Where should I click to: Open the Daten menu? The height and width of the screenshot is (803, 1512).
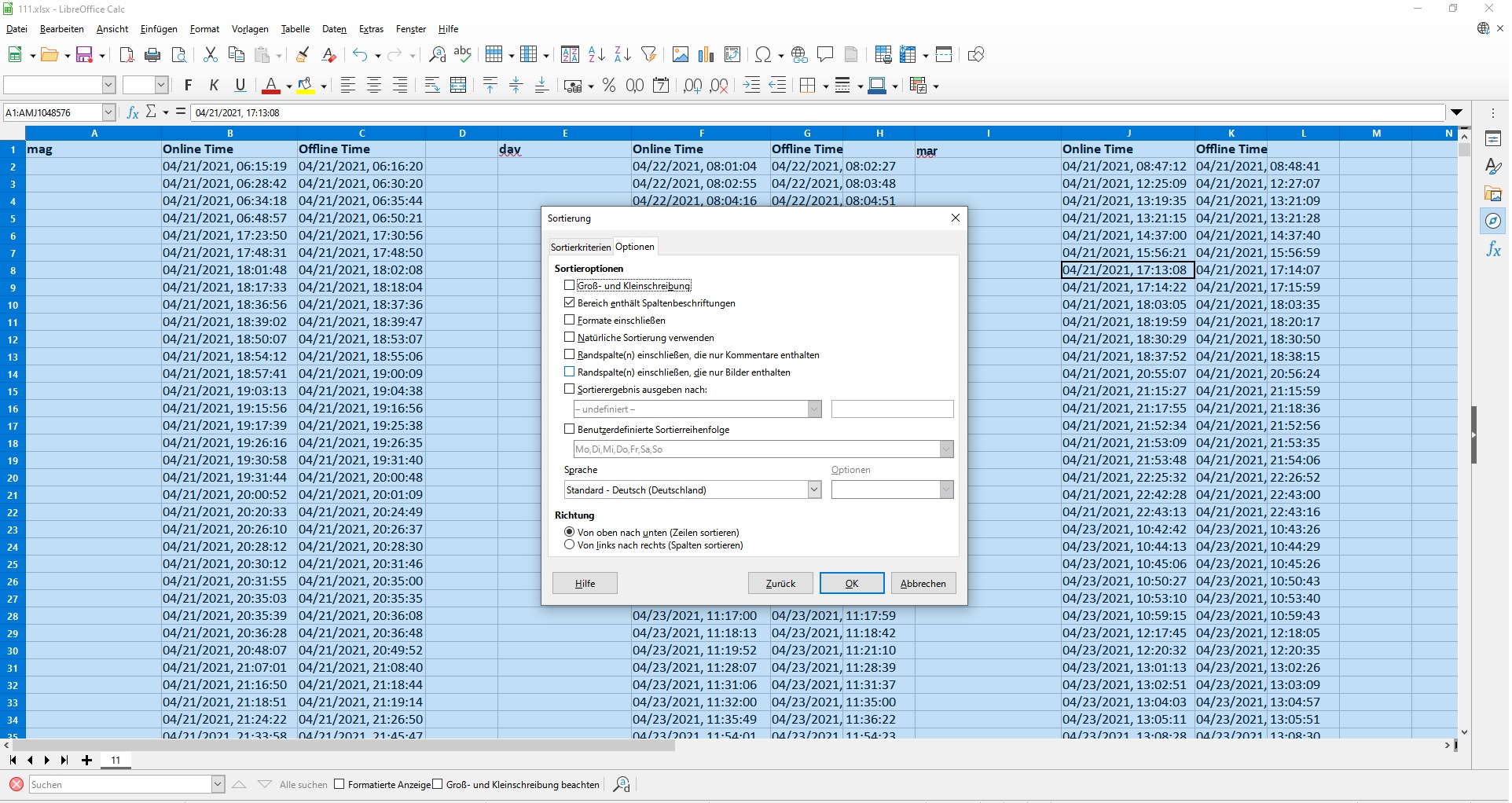click(x=334, y=29)
